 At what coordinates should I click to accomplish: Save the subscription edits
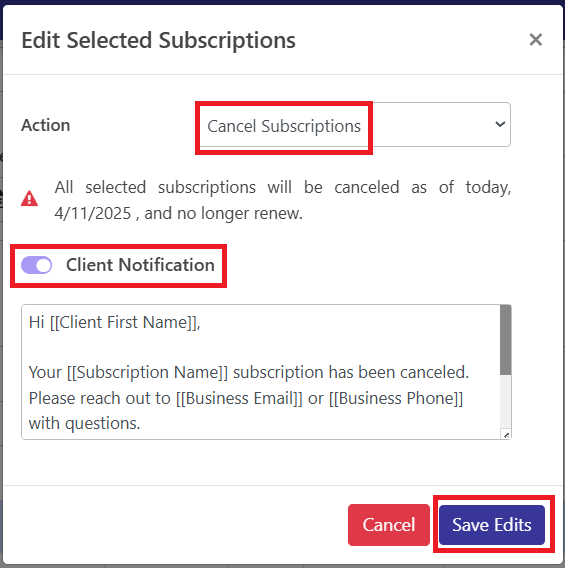pyautogui.click(x=492, y=525)
